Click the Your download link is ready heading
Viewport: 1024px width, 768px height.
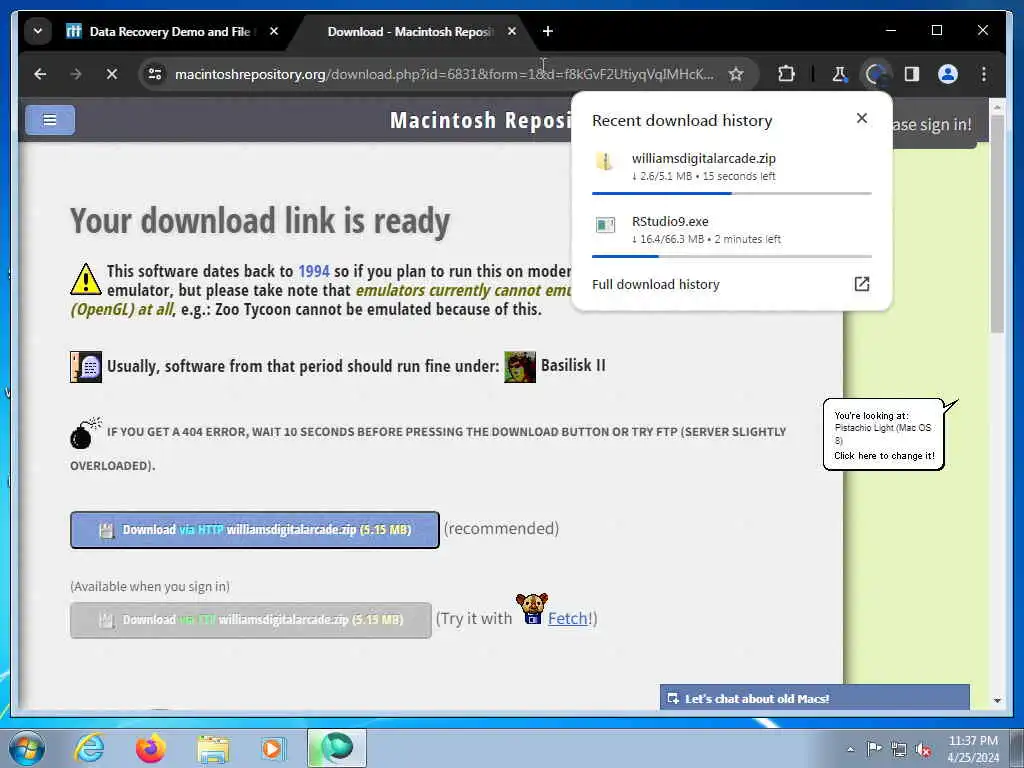[260, 221]
